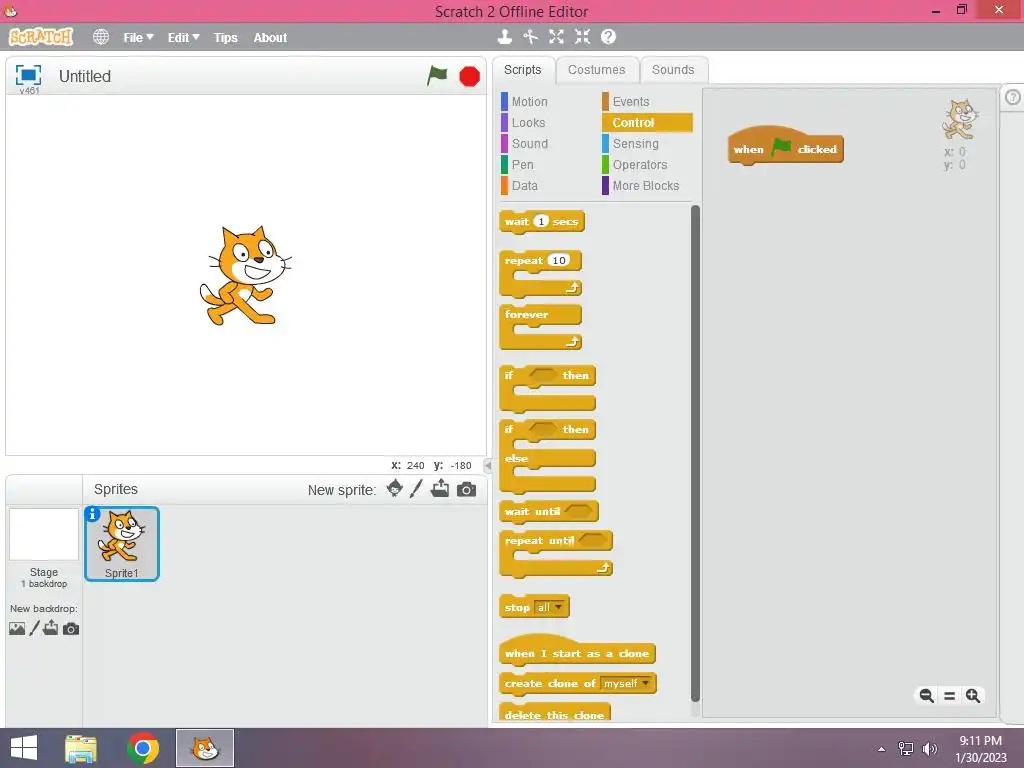Select the Block help question-mark tool
This screenshot has width=1024, height=768.
click(608, 37)
